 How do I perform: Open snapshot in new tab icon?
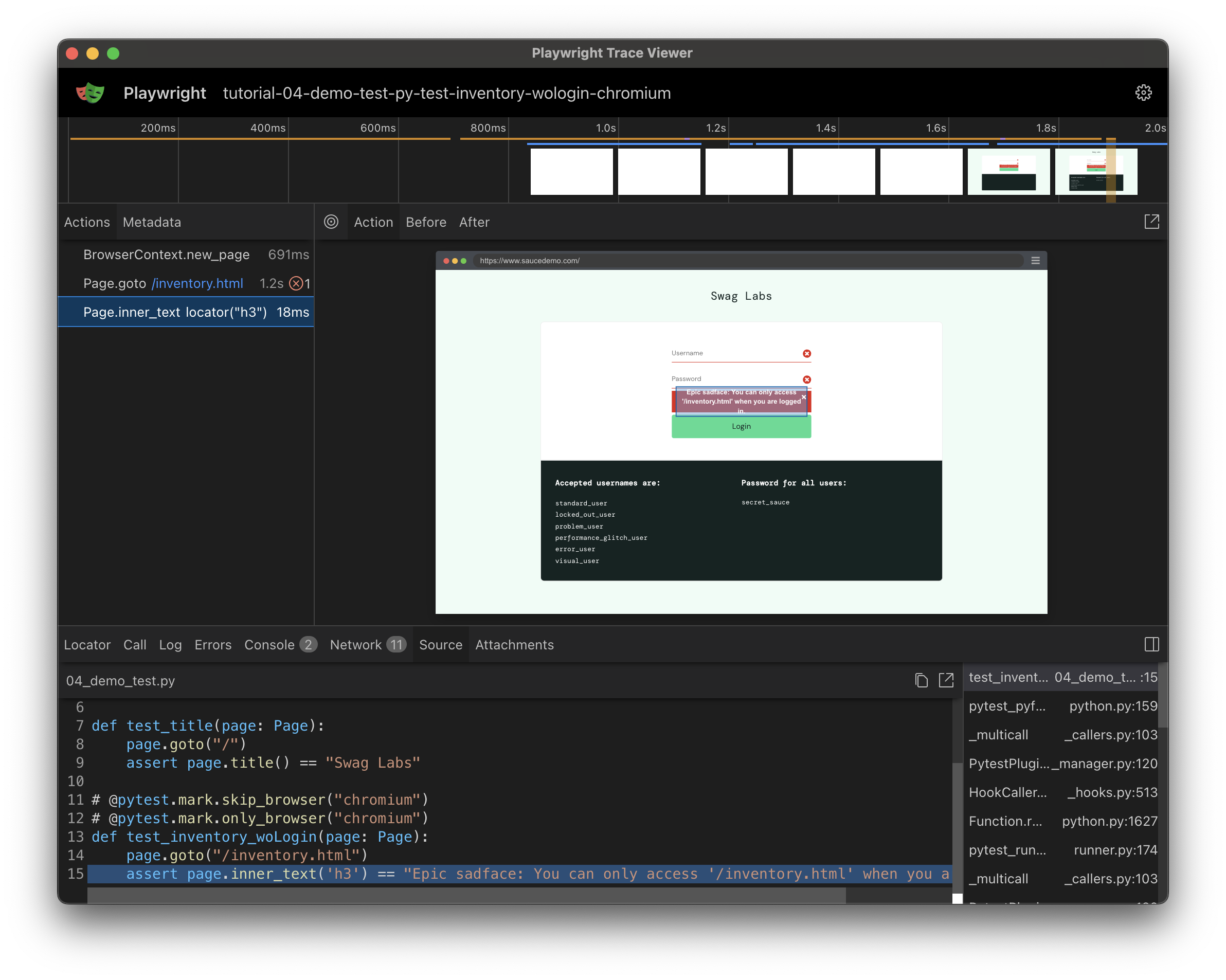point(1151,222)
